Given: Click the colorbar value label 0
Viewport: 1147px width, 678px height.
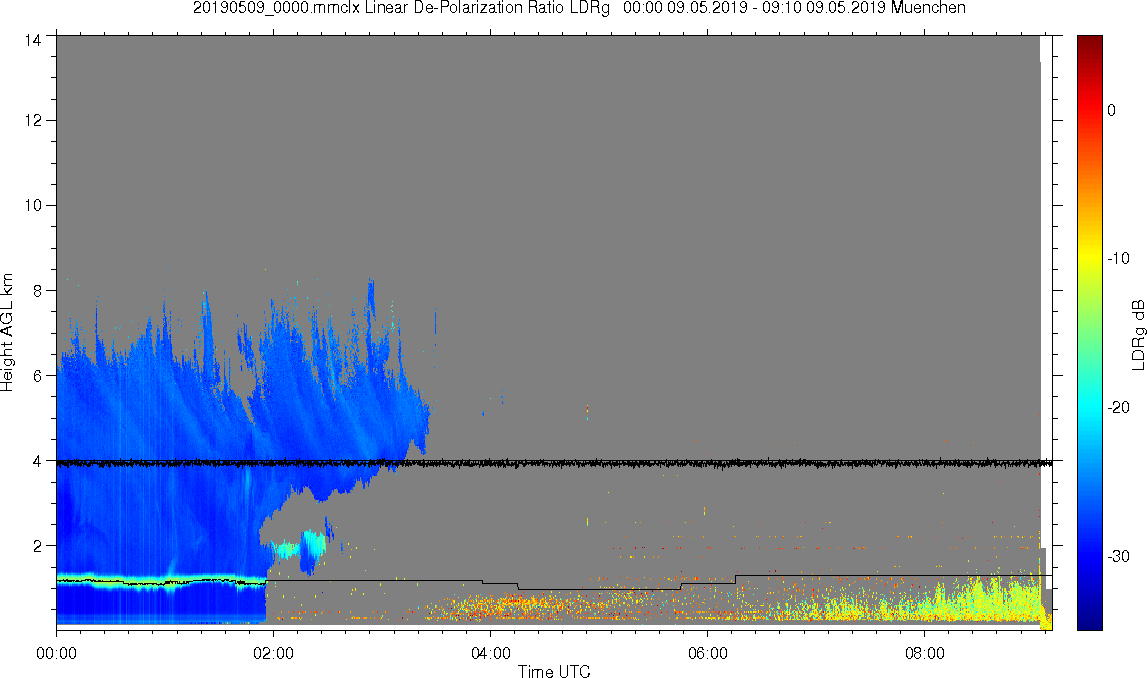Looking at the screenshot, I should tap(1112, 110).
